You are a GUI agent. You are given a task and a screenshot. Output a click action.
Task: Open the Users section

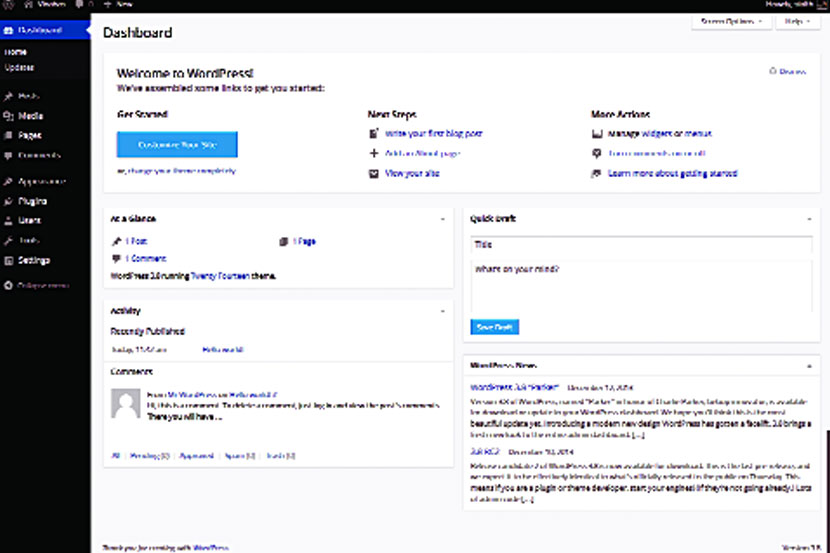point(29,220)
